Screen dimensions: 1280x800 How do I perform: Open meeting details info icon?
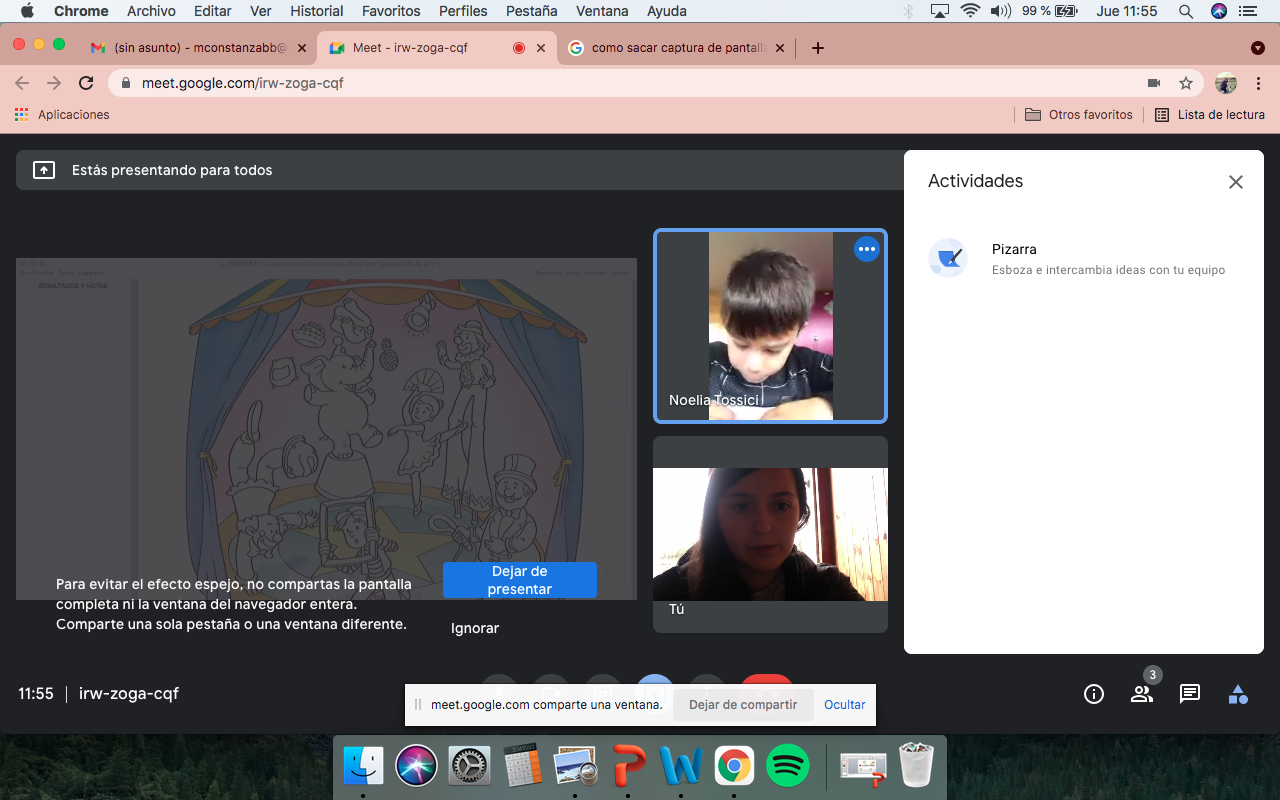click(1094, 694)
